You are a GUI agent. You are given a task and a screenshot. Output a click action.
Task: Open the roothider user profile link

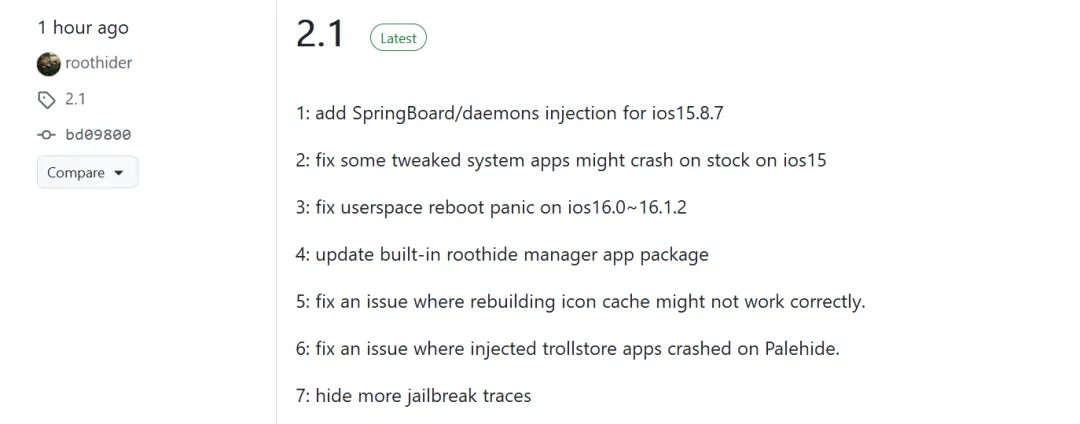(98, 63)
